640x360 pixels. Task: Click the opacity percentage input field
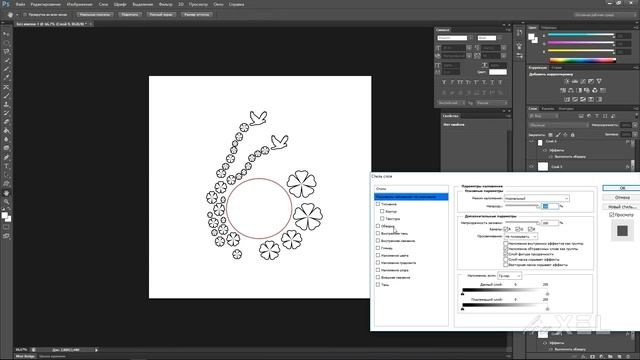tap(550, 207)
